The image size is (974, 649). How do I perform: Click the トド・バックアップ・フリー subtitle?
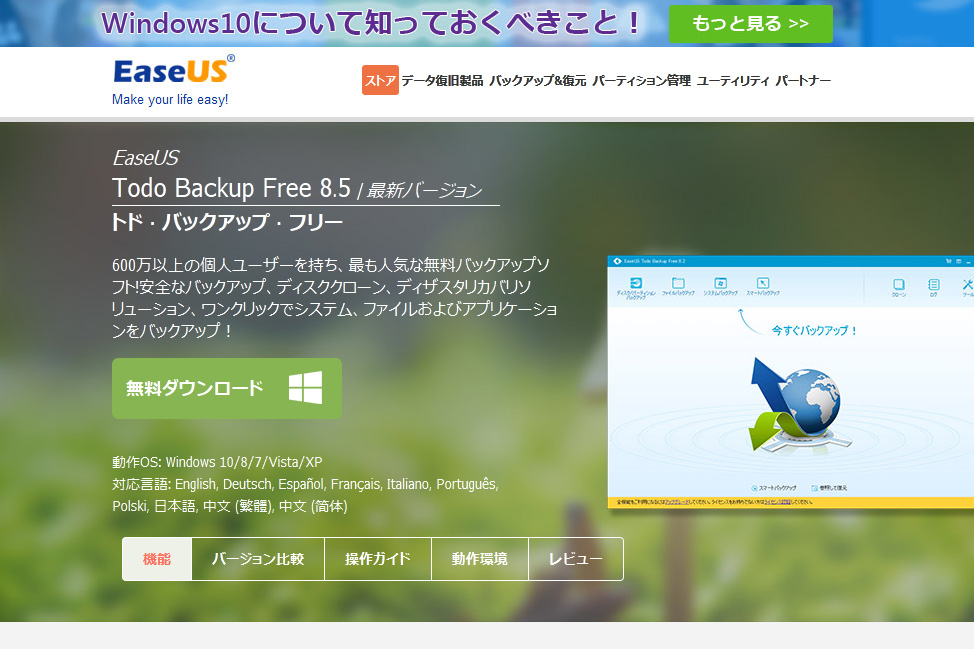coord(227,222)
